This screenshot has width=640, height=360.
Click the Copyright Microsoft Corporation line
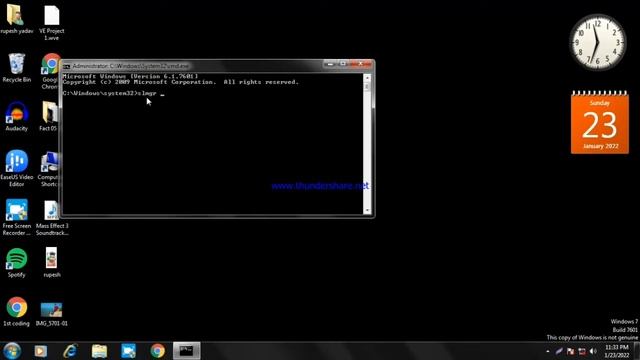tap(180, 82)
